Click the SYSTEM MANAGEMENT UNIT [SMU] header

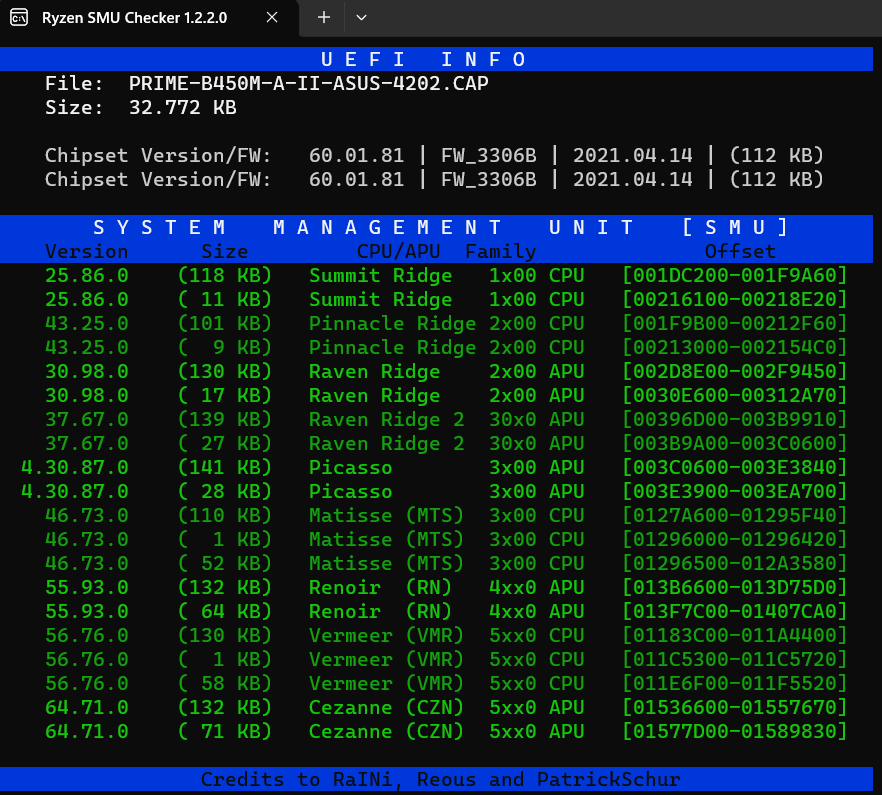442,227
